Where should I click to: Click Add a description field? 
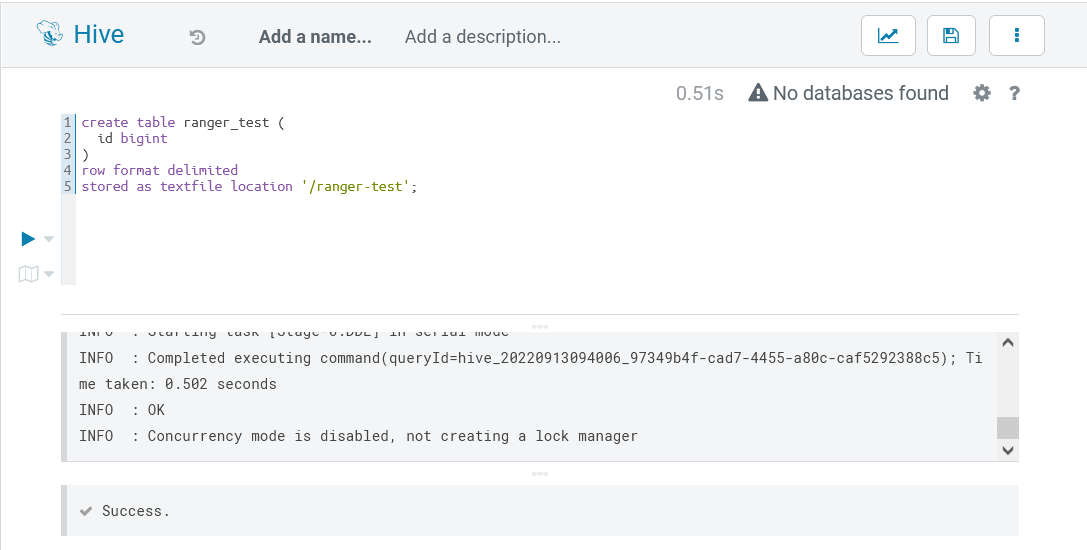click(483, 37)
